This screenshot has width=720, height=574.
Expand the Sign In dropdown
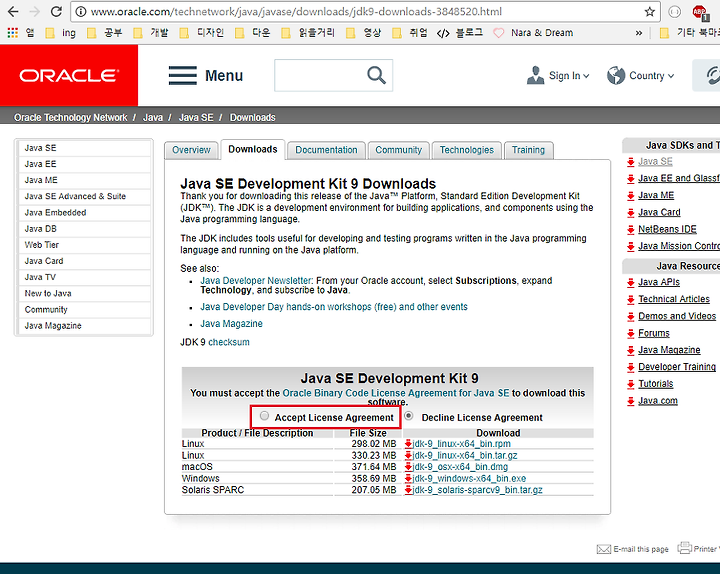[x=586, y=76]
